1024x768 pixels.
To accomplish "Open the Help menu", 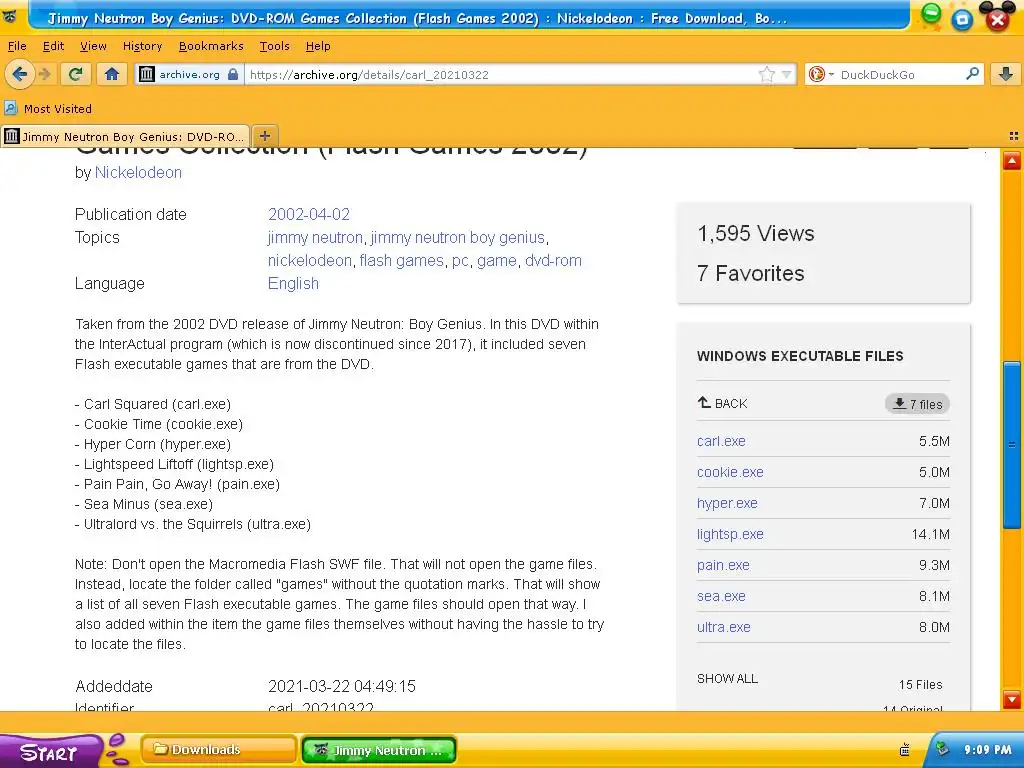I will coord(318,46).
